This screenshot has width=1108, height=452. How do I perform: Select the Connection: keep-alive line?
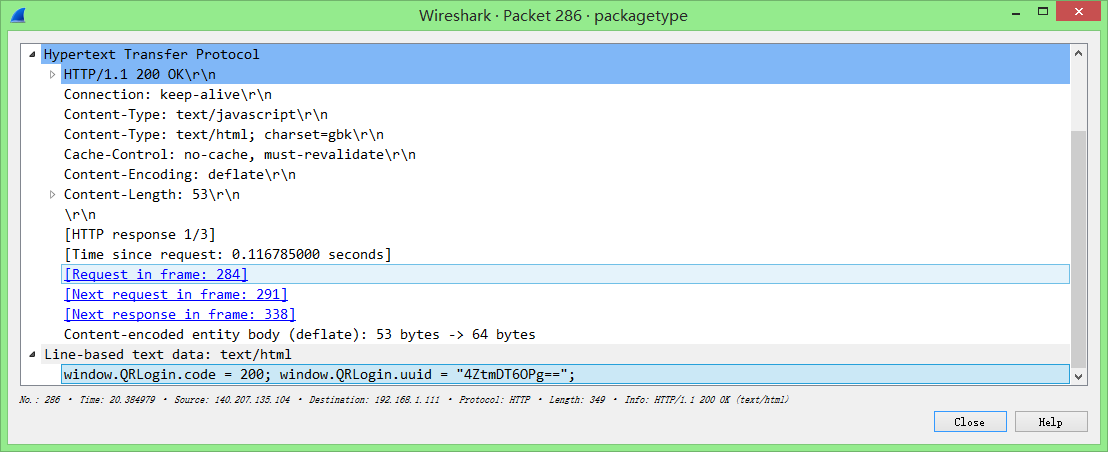(168, 94)
